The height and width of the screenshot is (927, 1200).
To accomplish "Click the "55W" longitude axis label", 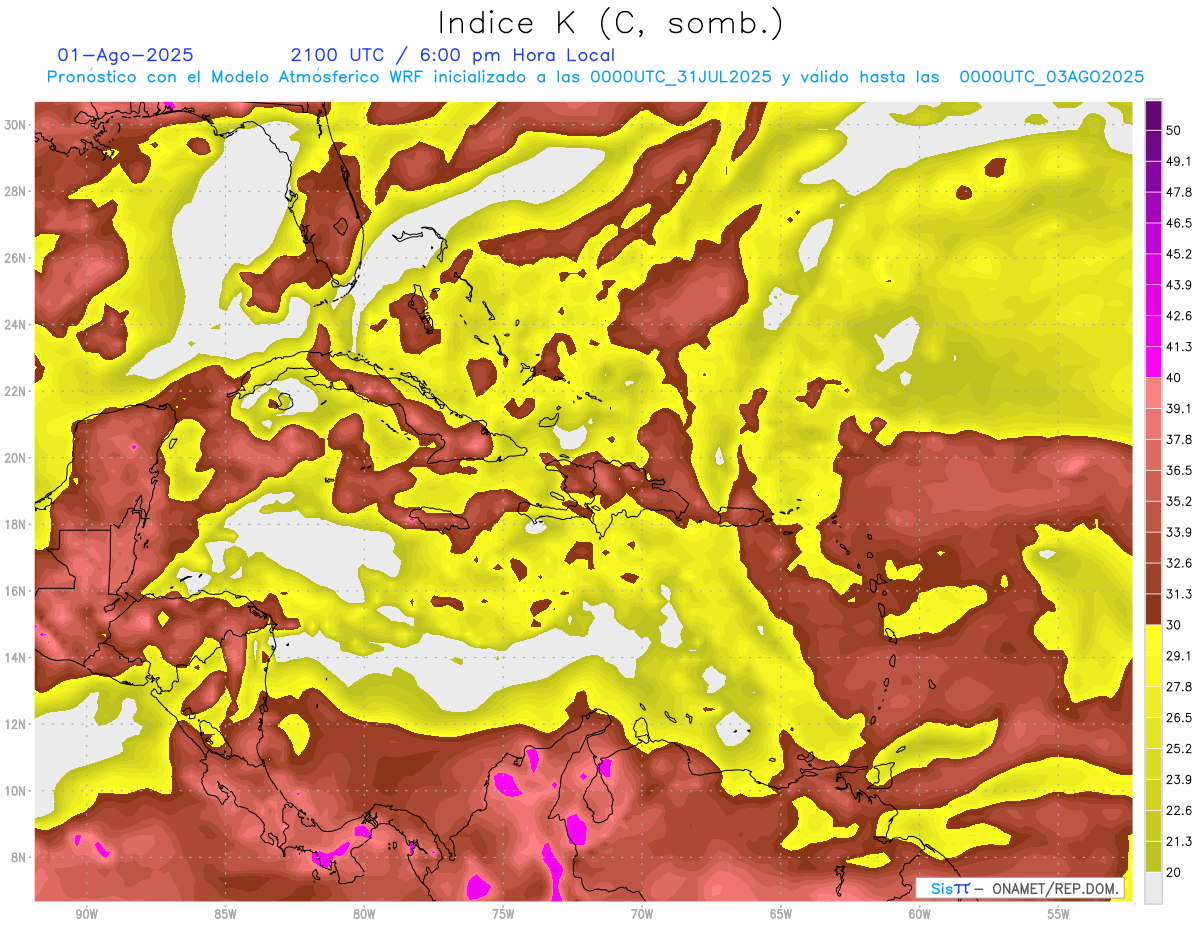I will (x=1059, y=914).
